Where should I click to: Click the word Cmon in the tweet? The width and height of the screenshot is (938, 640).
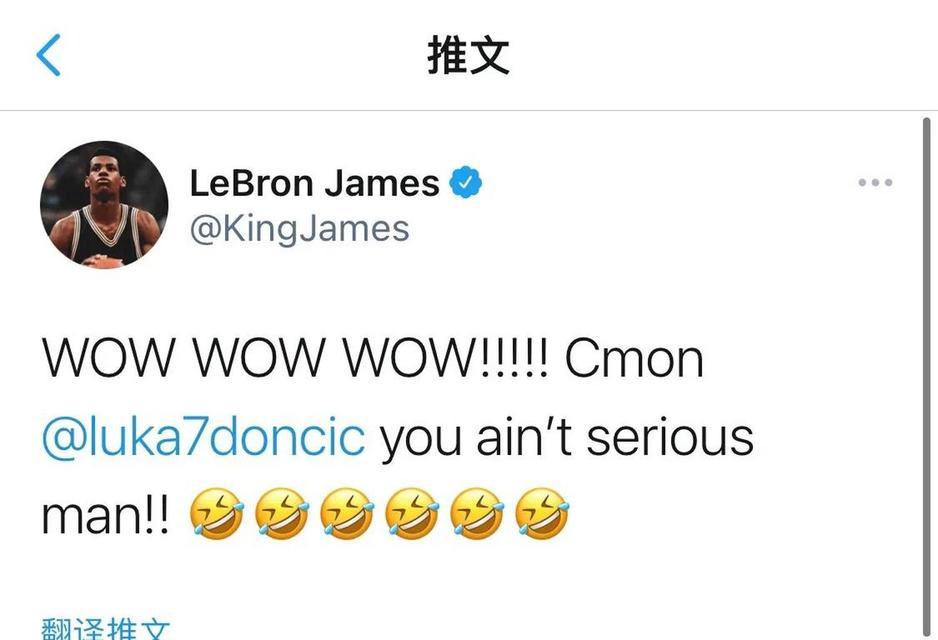[x=634, y=358]
